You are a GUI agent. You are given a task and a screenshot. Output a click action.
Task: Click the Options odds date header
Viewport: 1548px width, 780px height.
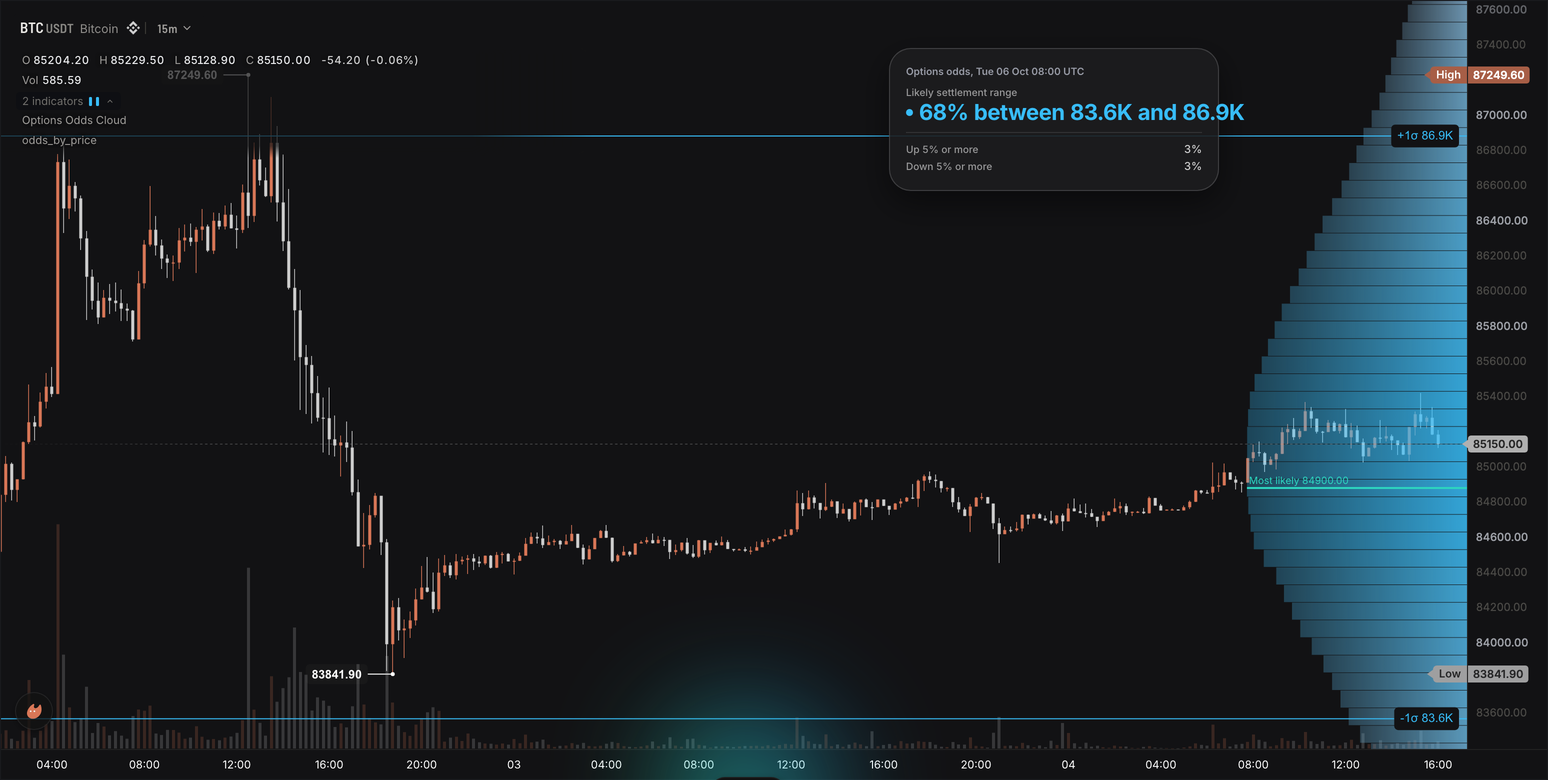(995, 72)
